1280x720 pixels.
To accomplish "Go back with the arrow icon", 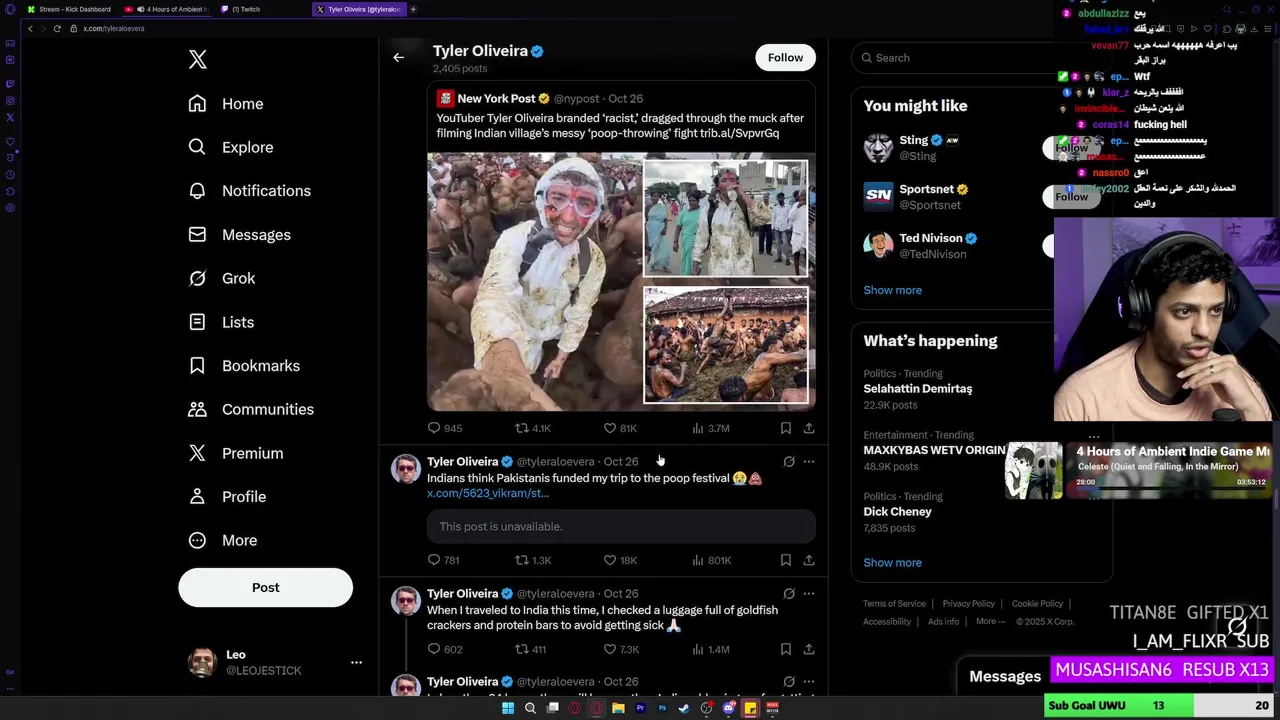I will (x=398, y=58).
